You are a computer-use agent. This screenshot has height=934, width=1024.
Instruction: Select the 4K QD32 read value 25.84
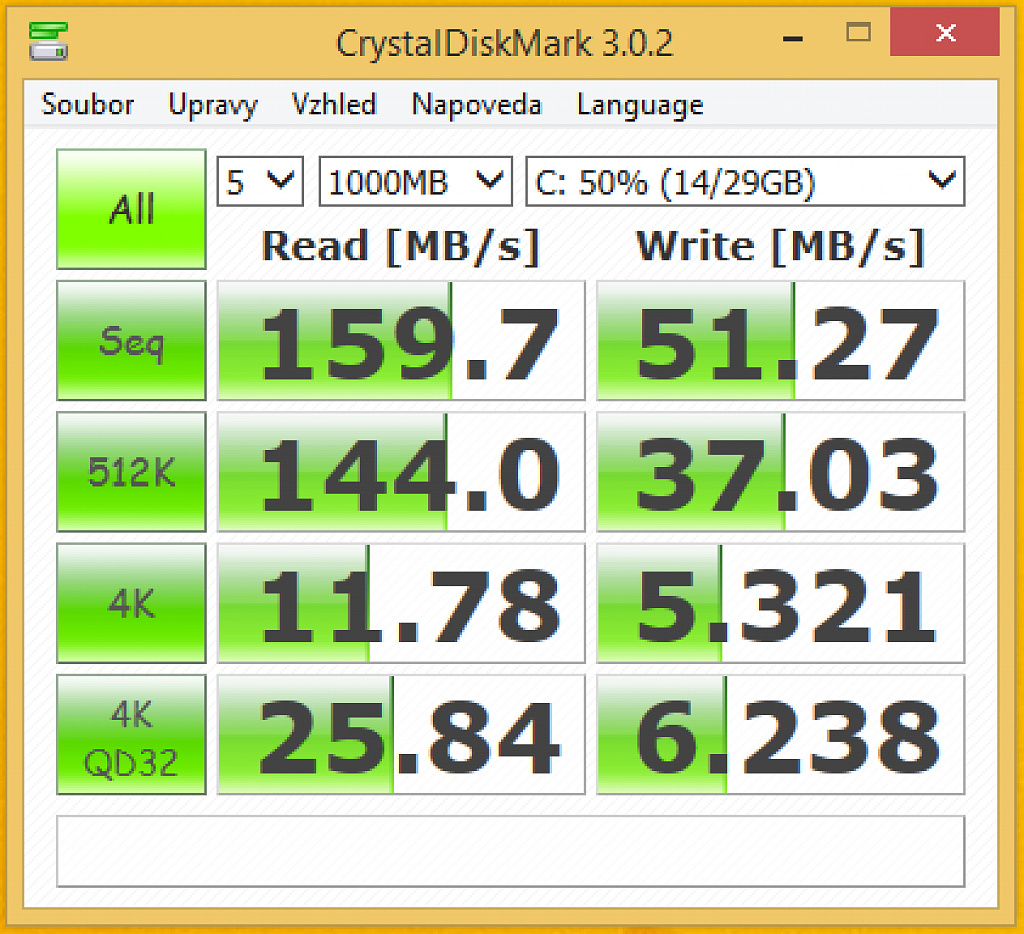click(x=401, y=735)
